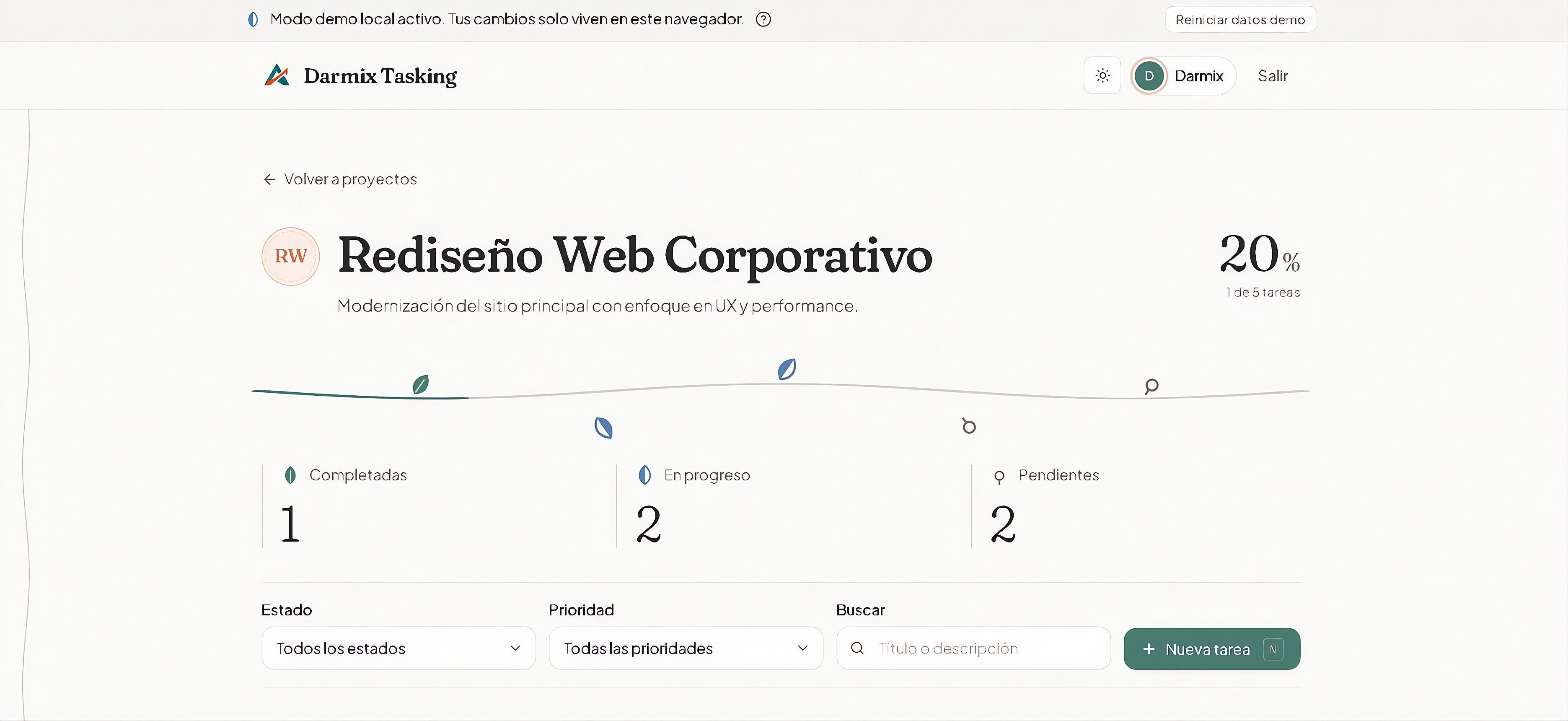Click the Completadas green leaf icon
1568x721 pixels.
click(x=290, y=475)
